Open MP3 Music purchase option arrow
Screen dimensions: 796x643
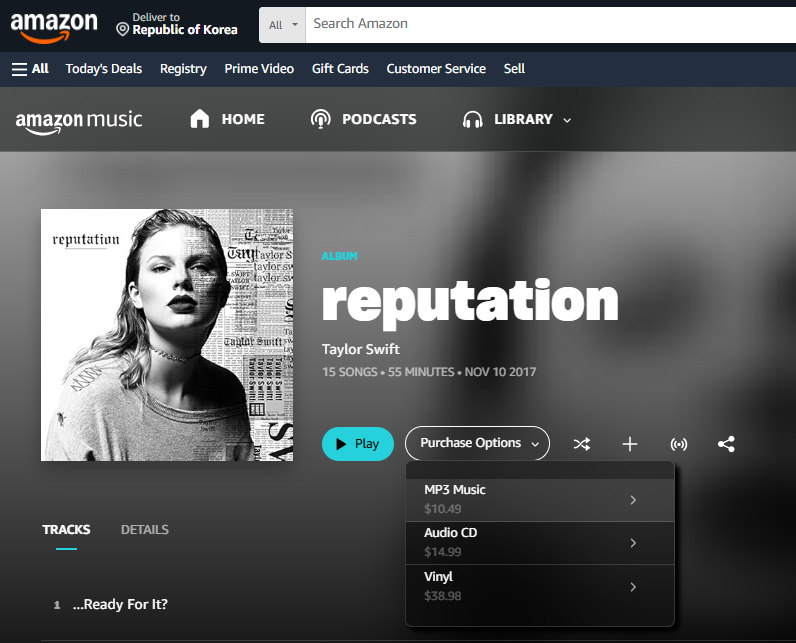click(x=633, y=500)
